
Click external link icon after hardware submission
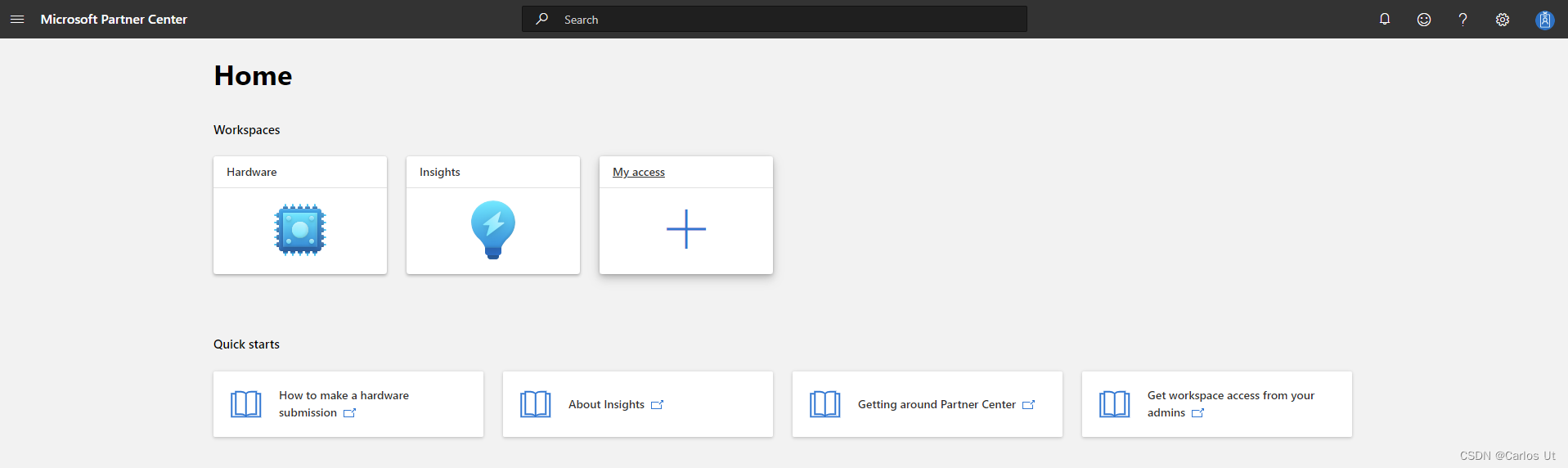coord(350,412)
